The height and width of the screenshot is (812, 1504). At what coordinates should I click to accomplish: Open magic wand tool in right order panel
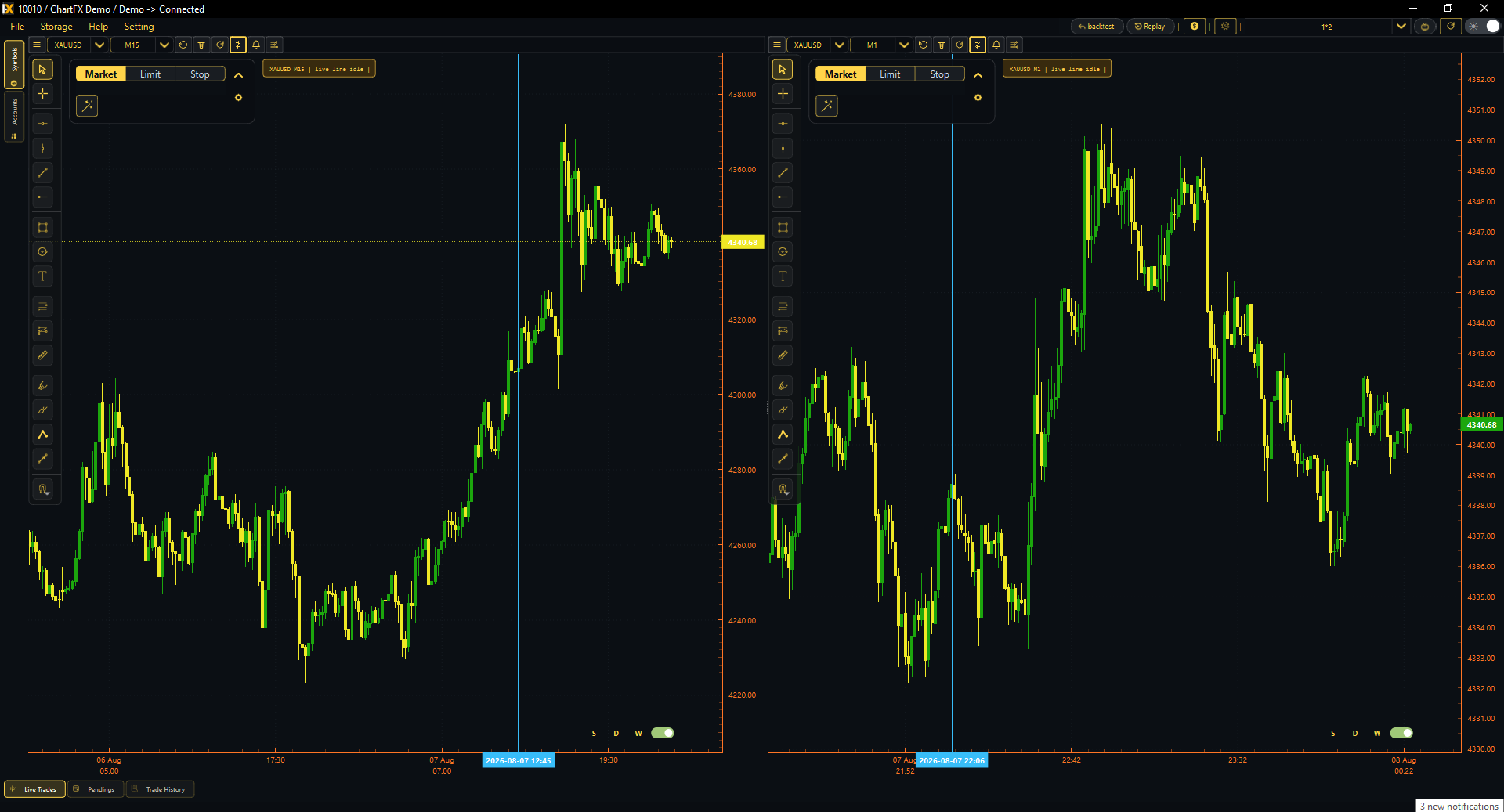pyautogui.click(x=826, y=106)
